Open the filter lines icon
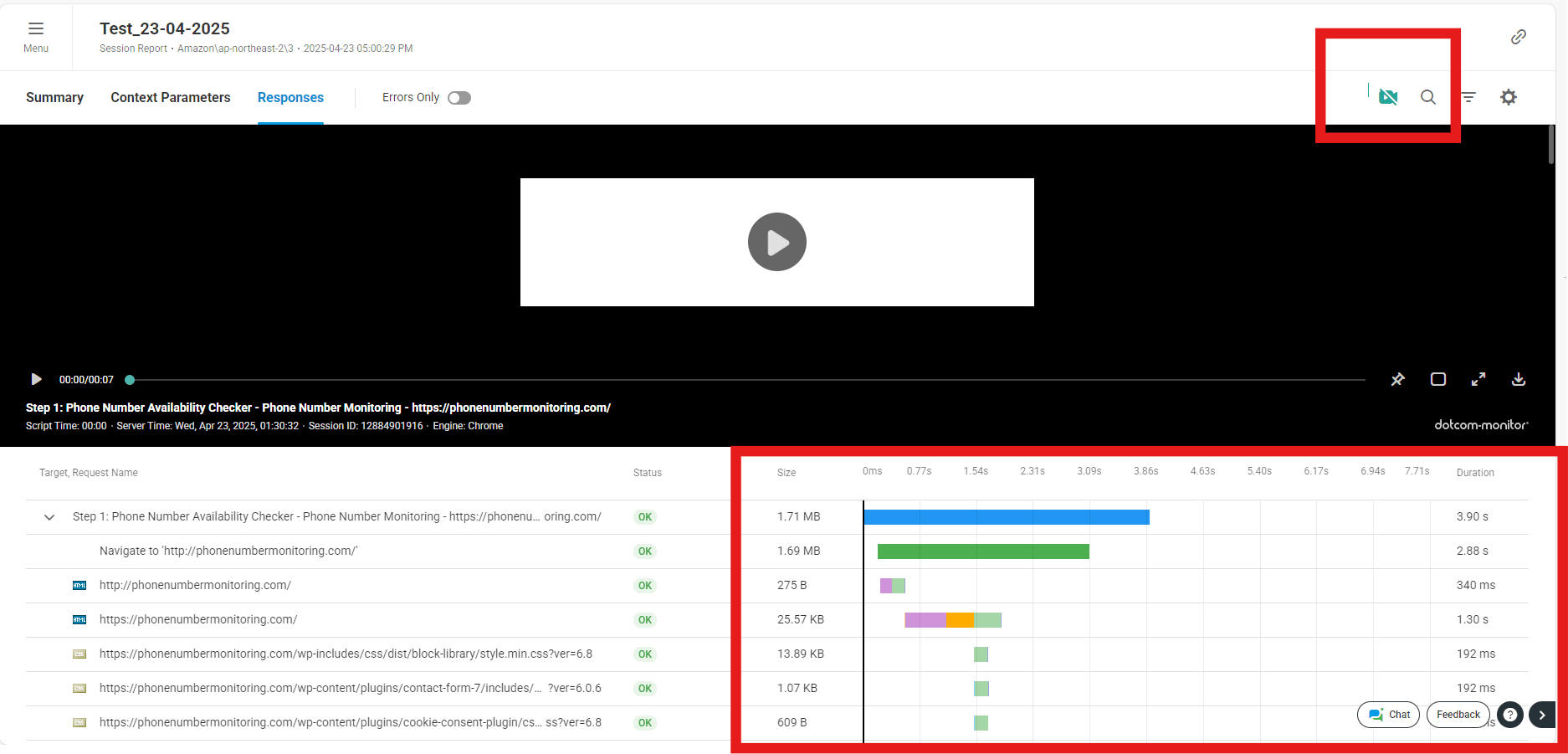The height and width of the screenshot is (754, 1568). (1468, 97)
